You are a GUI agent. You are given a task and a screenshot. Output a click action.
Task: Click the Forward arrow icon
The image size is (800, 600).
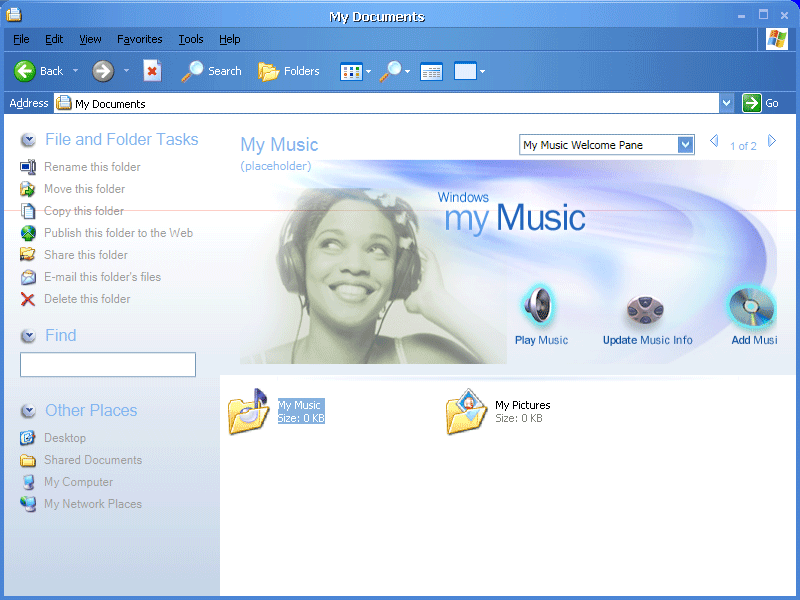pyautogui.click(x=102, y=71)
